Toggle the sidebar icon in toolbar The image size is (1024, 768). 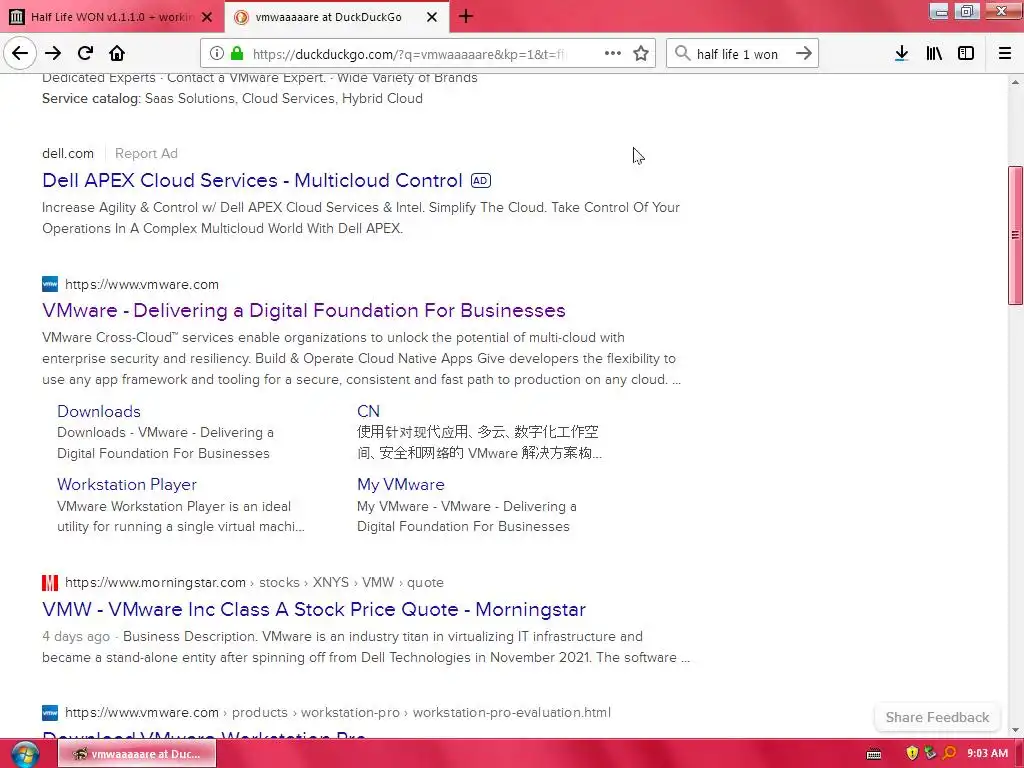point(966,54)
